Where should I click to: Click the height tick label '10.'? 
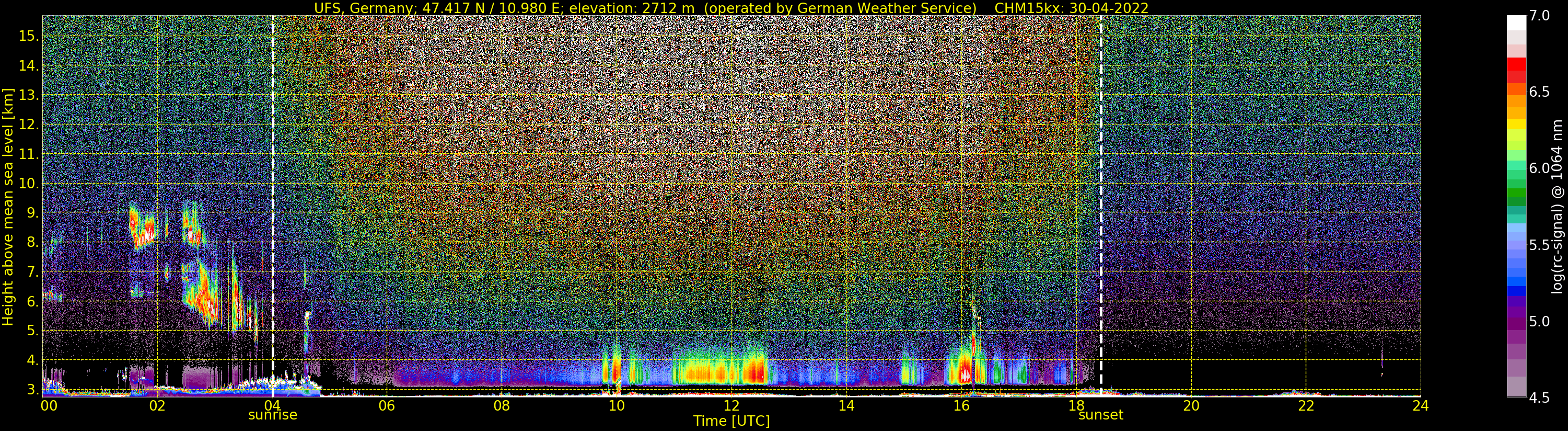pos(29,184)
